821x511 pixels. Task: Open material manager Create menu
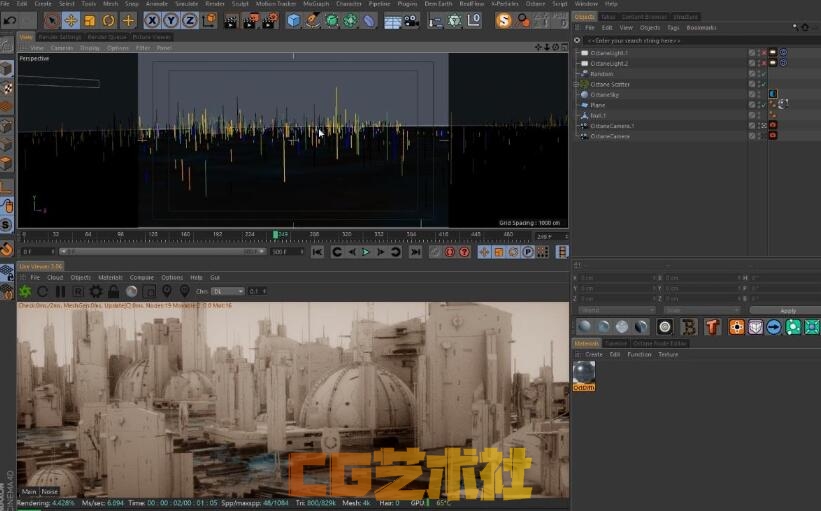click(x=594, y=355)
